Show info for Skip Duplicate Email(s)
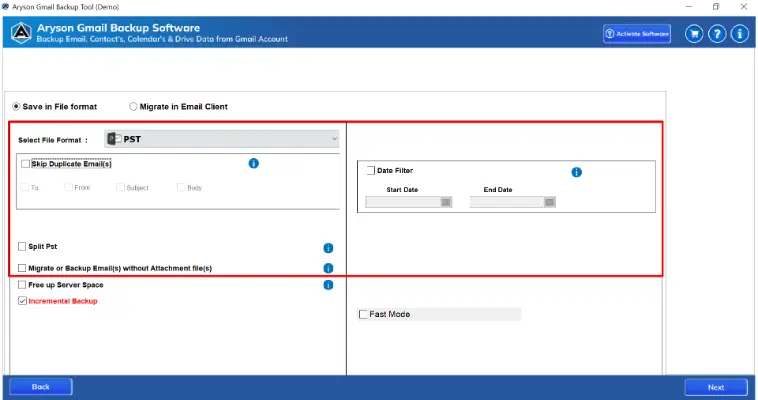Screen dimensions: 758x400 coord(254,163)
